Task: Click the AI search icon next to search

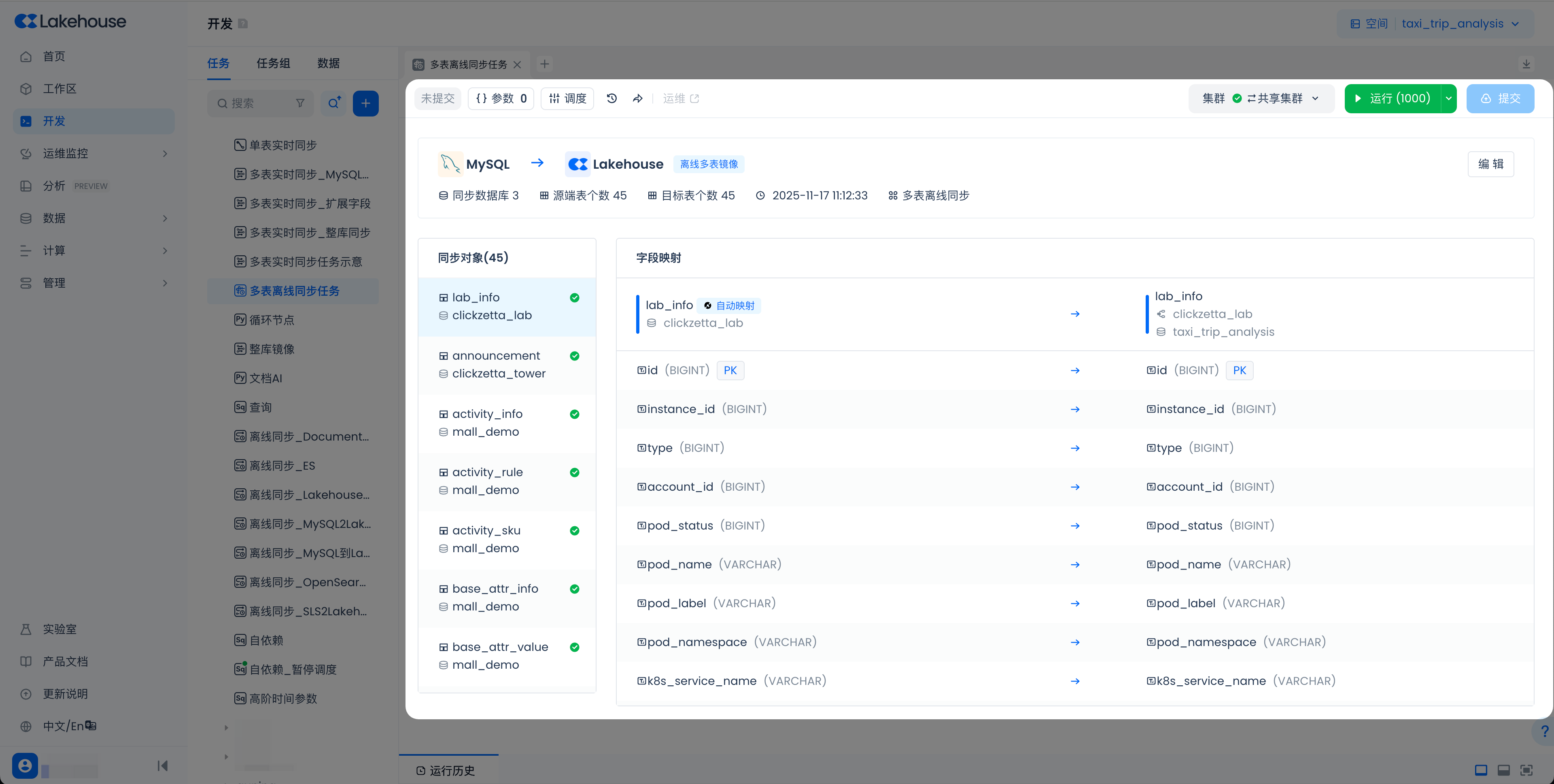Action: [334, 103]
